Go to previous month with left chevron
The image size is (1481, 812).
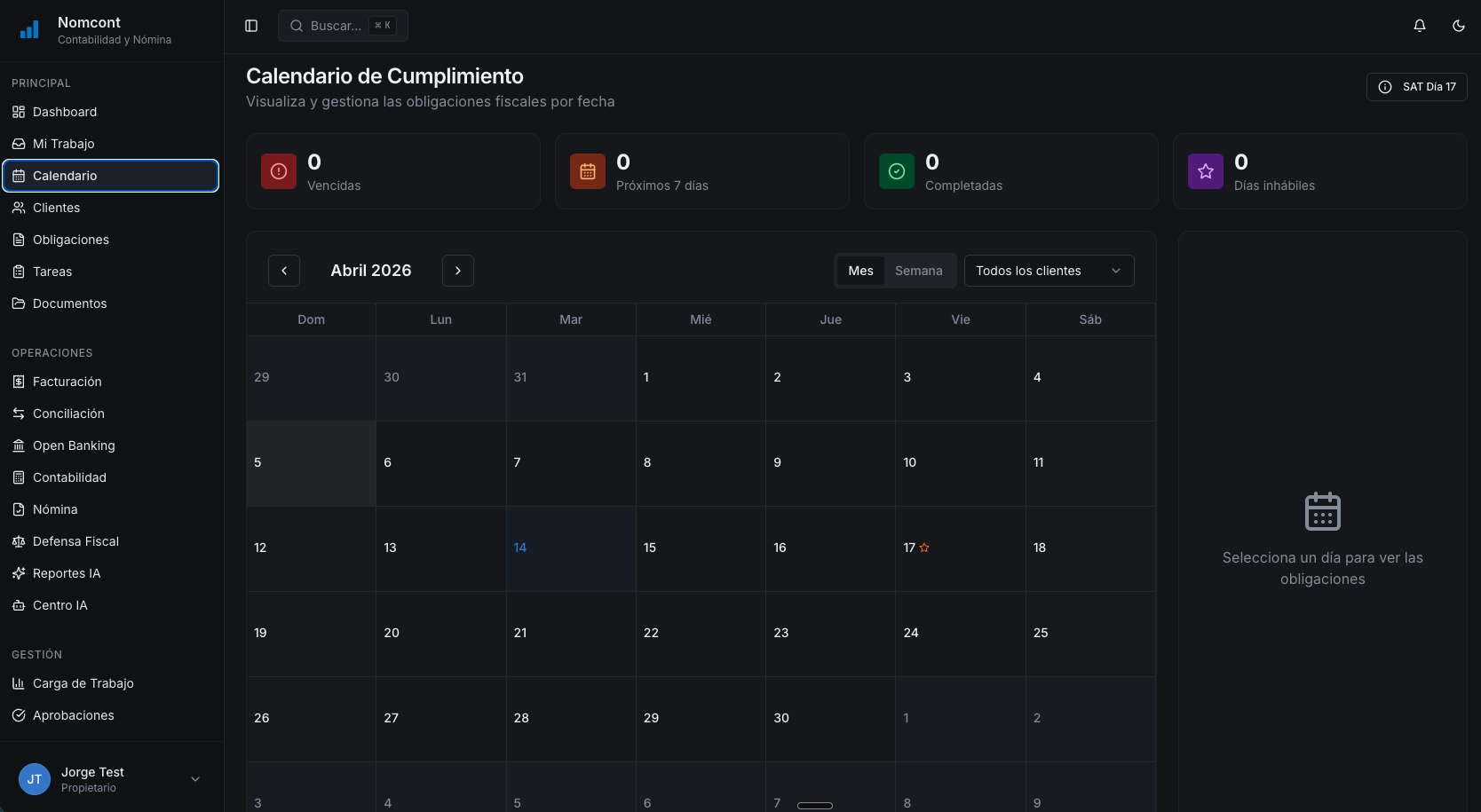point(284,271)
